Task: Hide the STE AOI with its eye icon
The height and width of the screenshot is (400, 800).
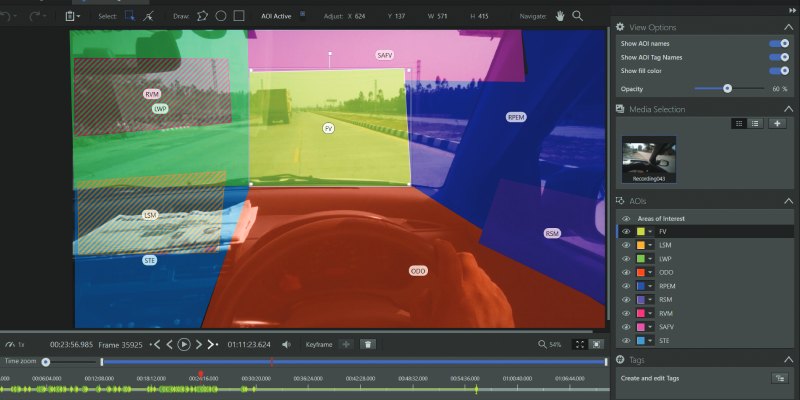Action: click(626, 340)
